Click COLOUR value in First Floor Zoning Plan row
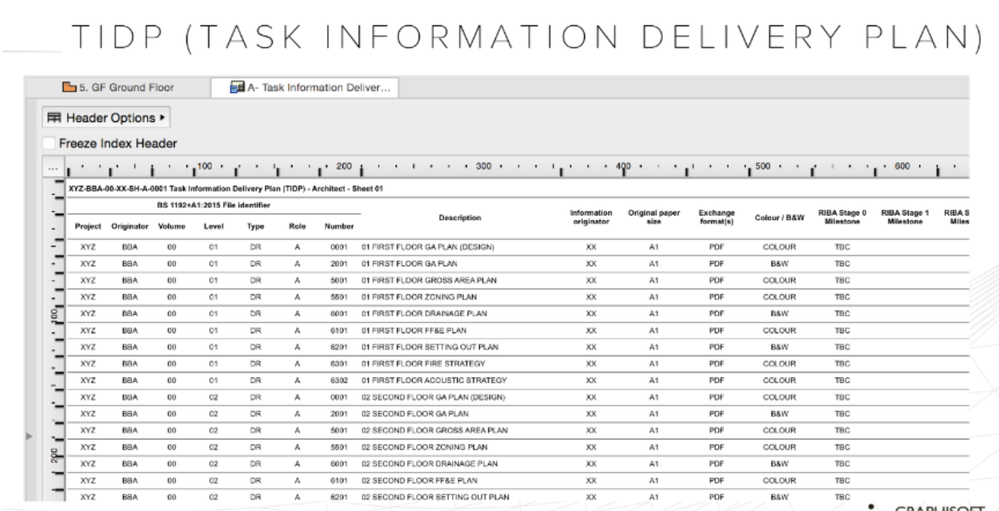999x511 pixels. [x=779, y=297]
